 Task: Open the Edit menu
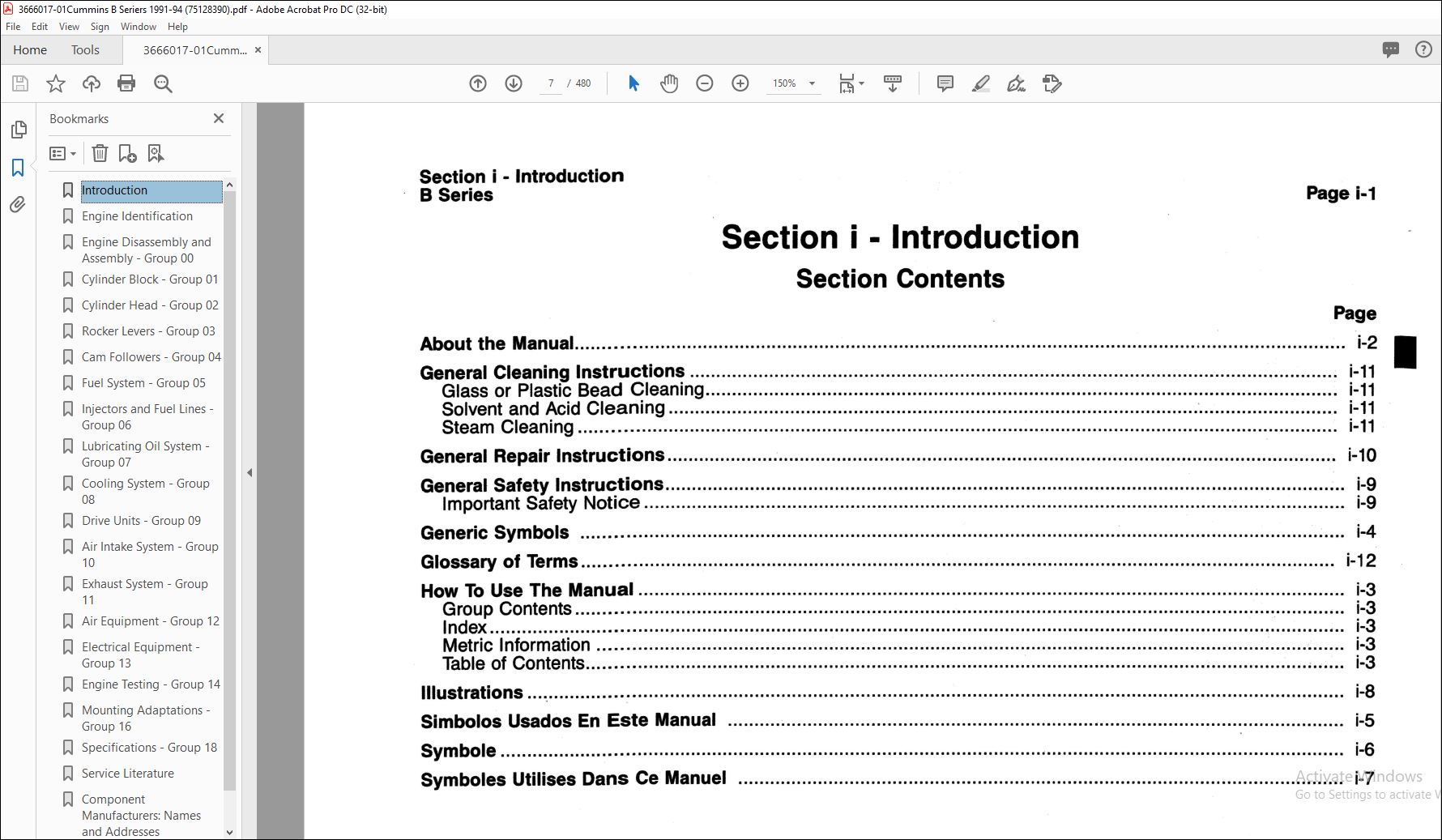40,27
